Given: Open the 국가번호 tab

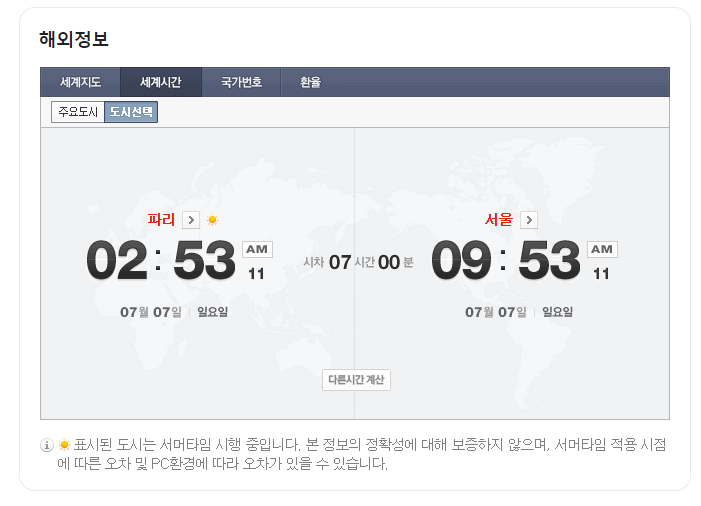Looking at the screenshot, I should click(241, 82).
